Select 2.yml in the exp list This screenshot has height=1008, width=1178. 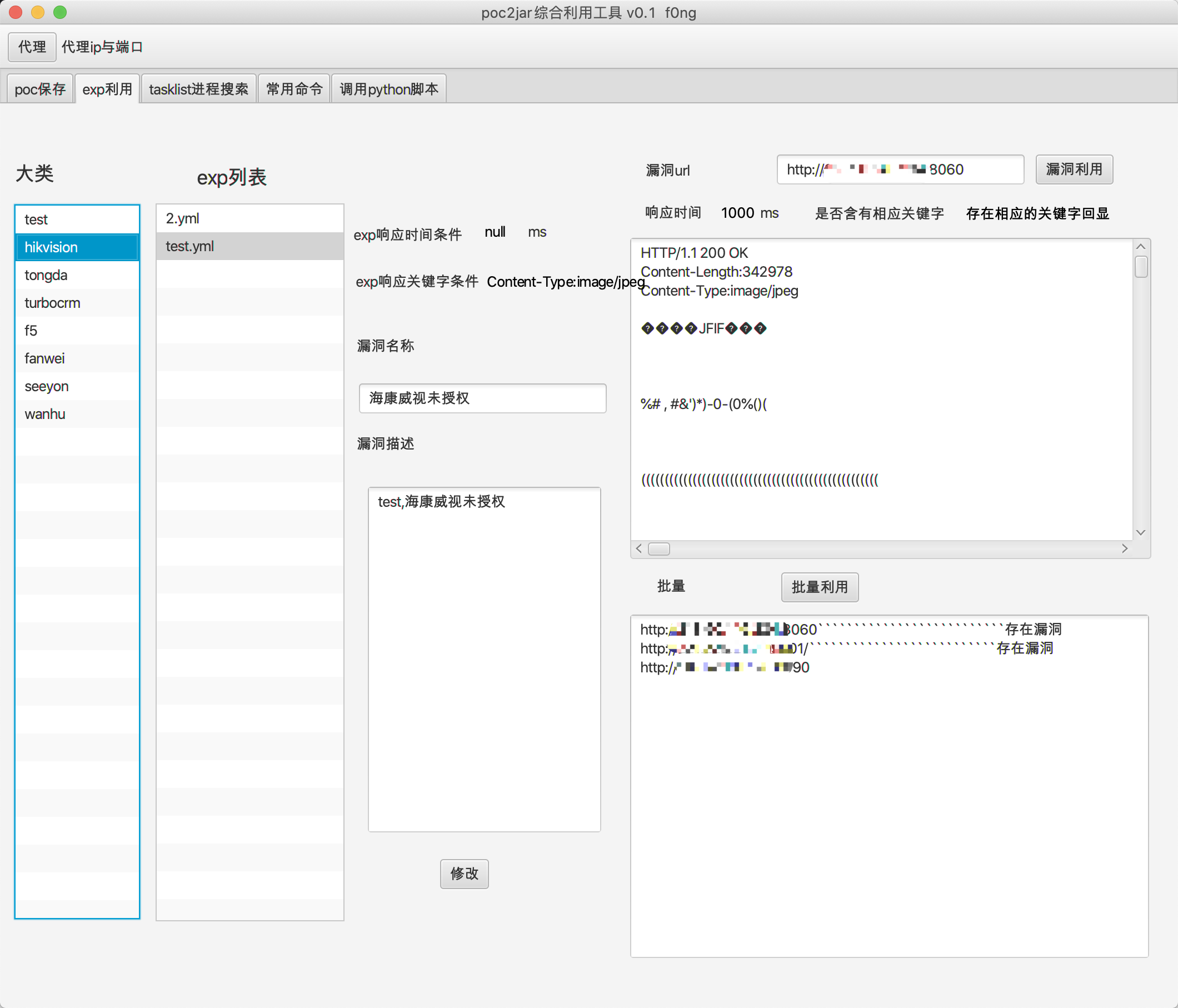point(182,218)
